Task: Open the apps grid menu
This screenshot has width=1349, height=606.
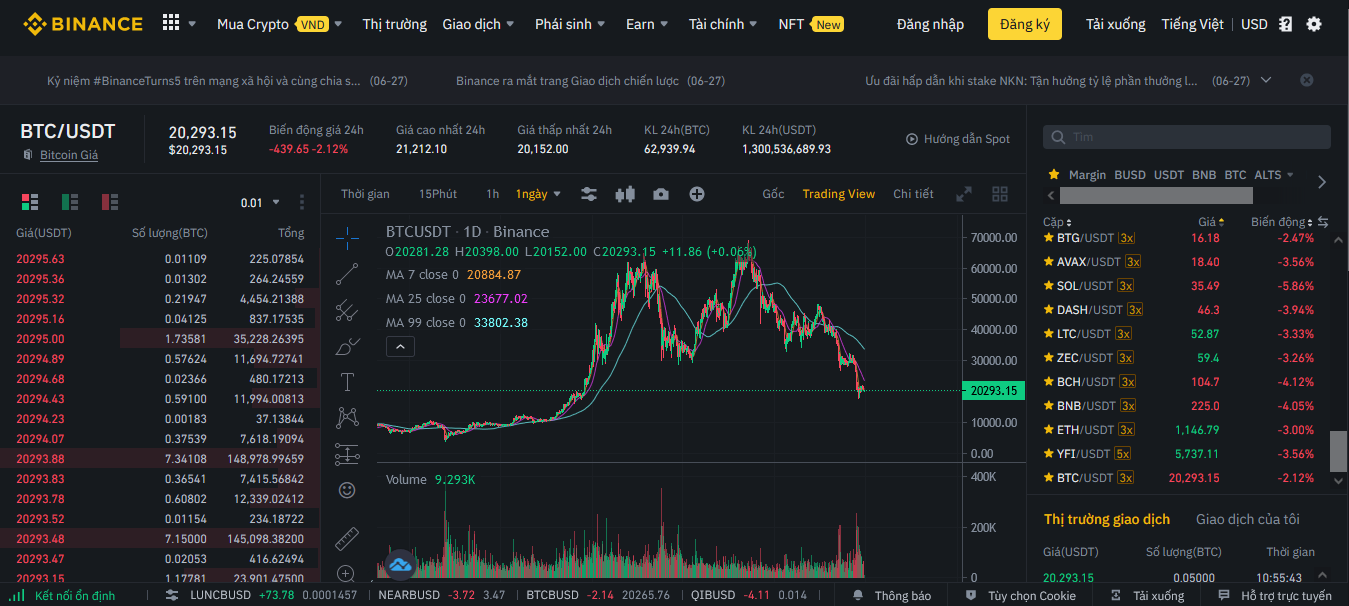Action: 171,23
